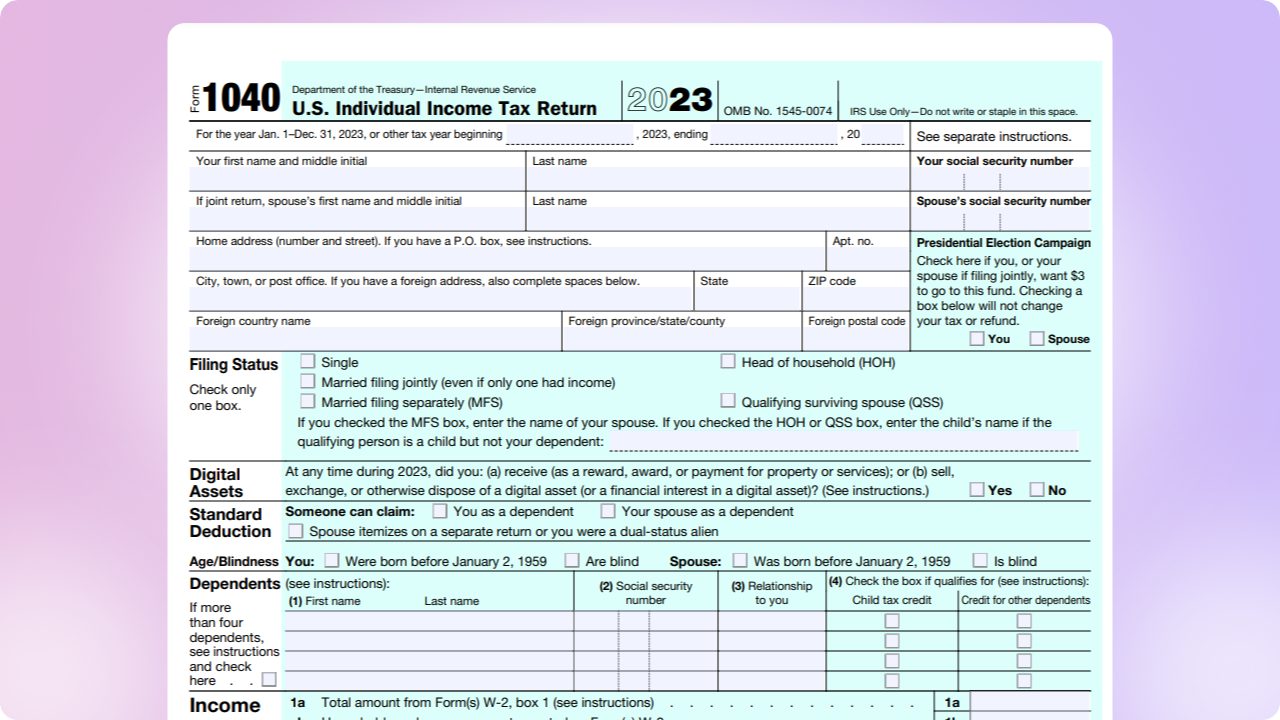This screenshot has width=1280, height=720.
Task: Check You Are blind box
Action: 572,561
